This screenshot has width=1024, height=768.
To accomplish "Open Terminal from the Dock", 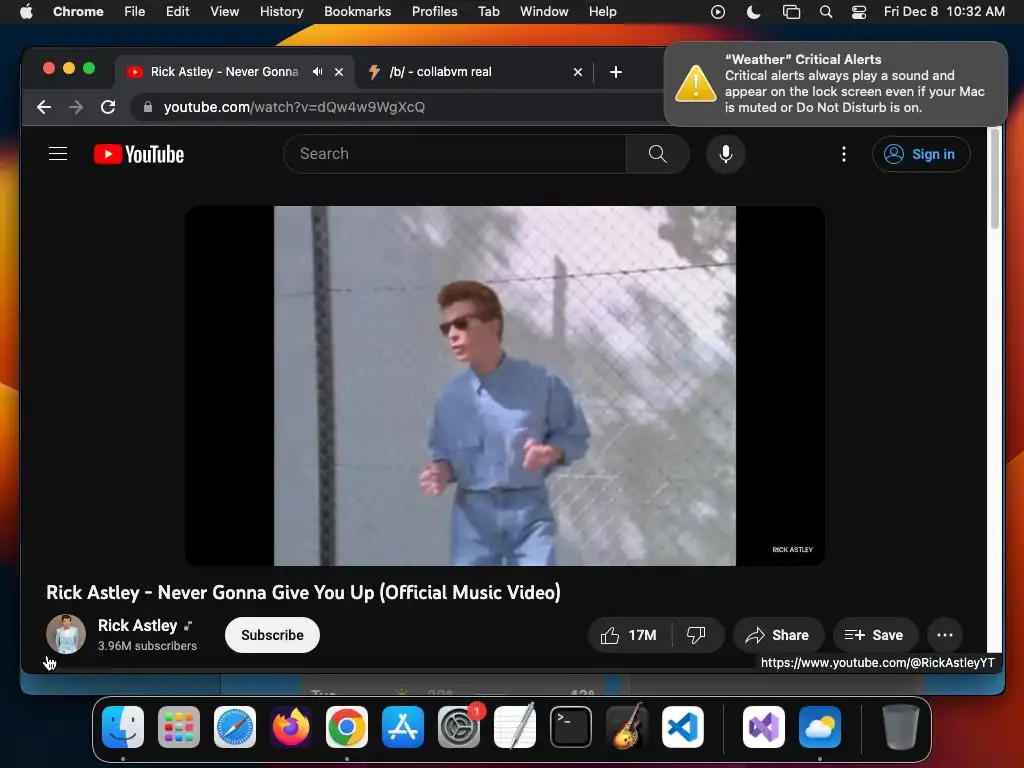I will point(571,727).
